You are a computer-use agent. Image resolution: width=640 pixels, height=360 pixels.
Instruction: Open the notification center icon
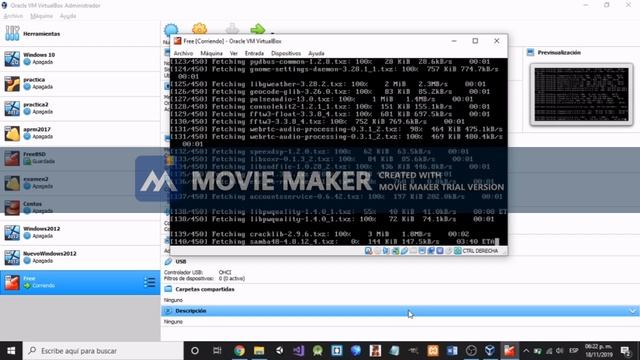(626, 351)
